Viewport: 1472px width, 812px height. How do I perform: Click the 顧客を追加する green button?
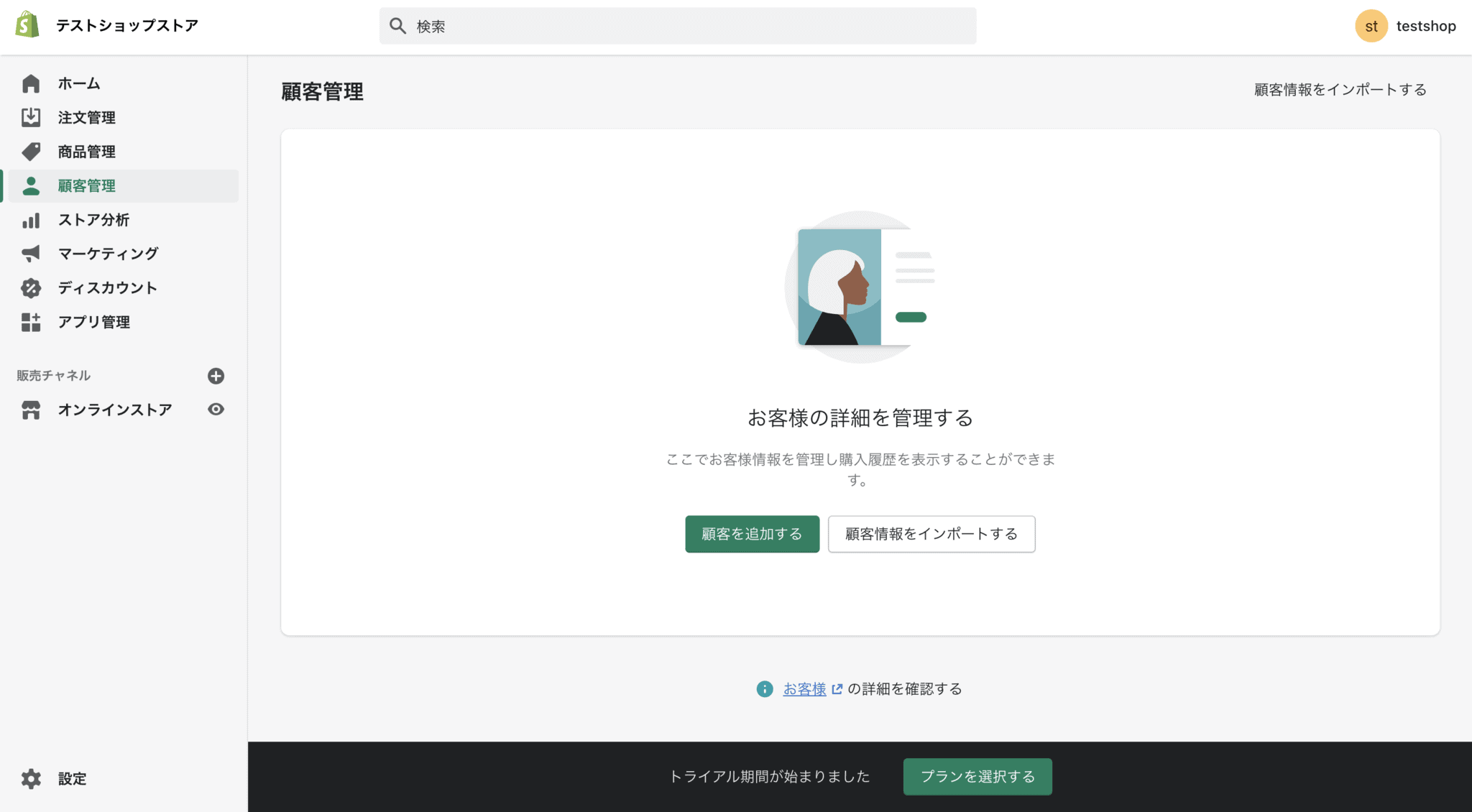pos(752,534)
